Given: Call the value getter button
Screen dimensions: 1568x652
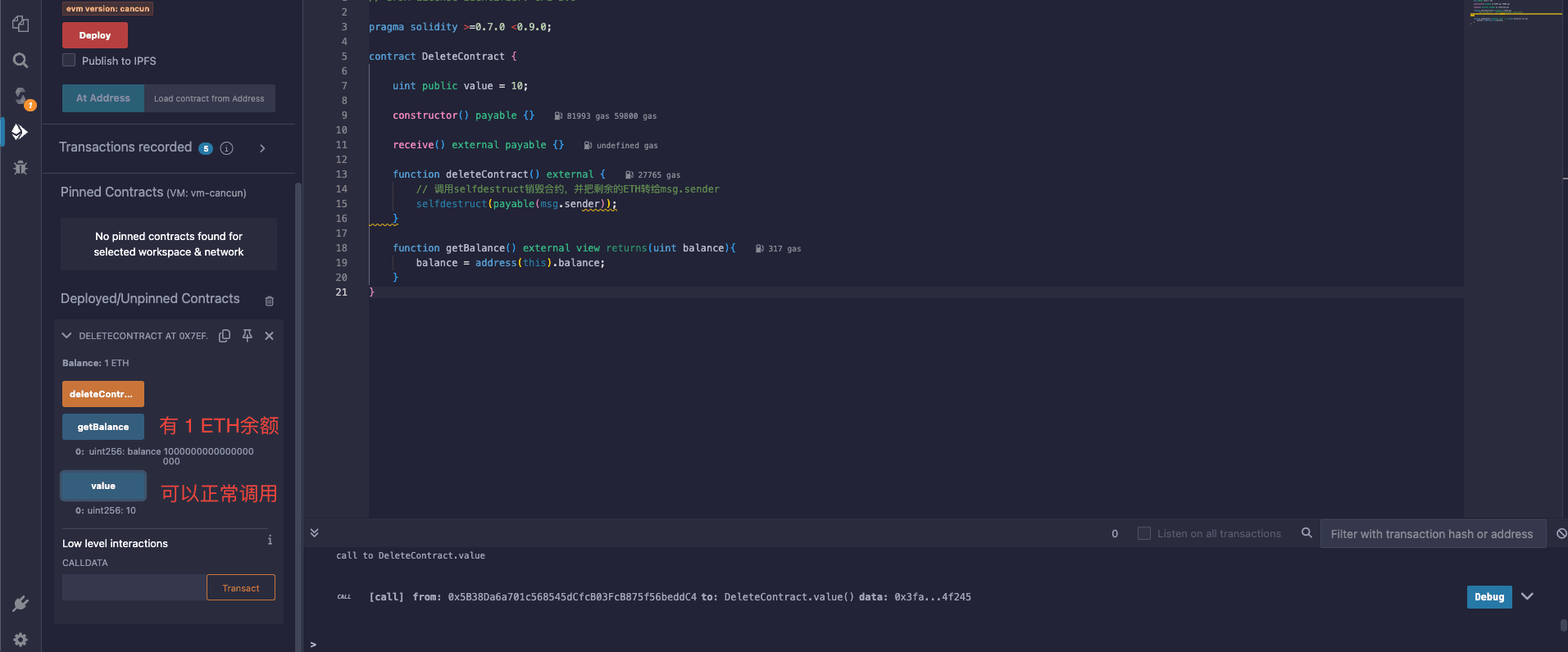Looking at the screenshot, I should pyautogui.click(x=103, y=486).
